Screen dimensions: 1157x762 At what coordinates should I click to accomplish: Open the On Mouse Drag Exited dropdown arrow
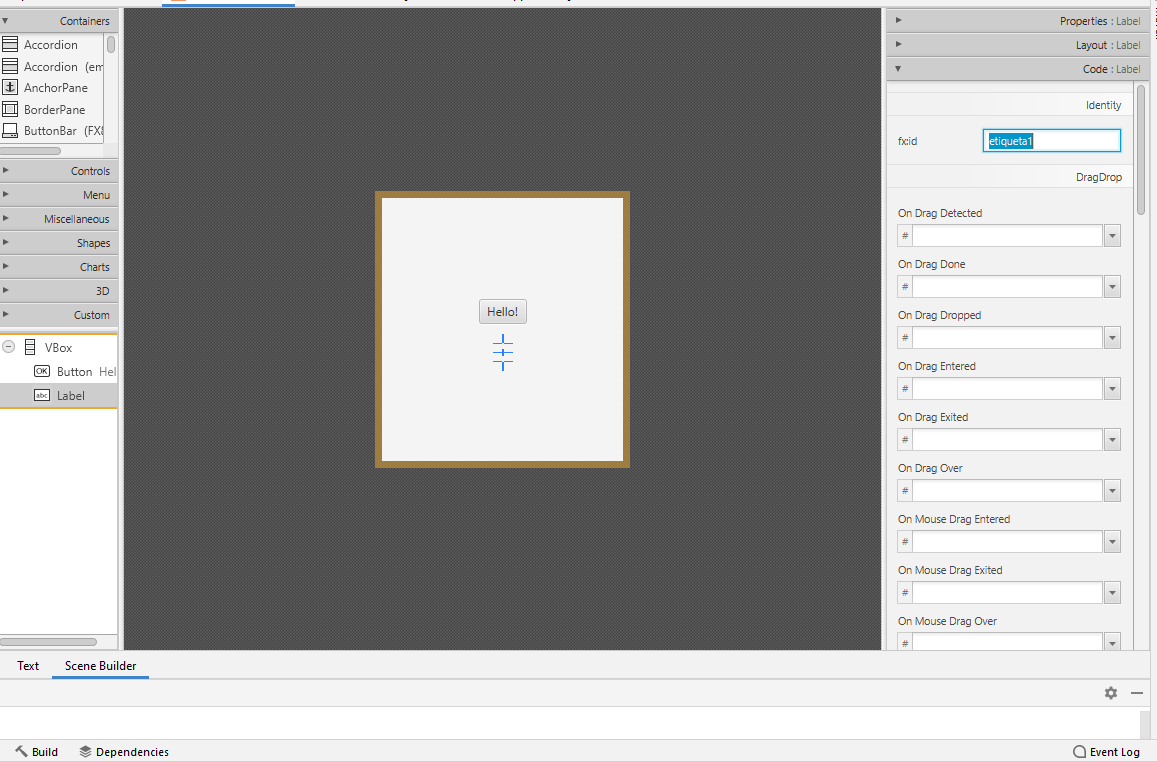pos(1112,593)
